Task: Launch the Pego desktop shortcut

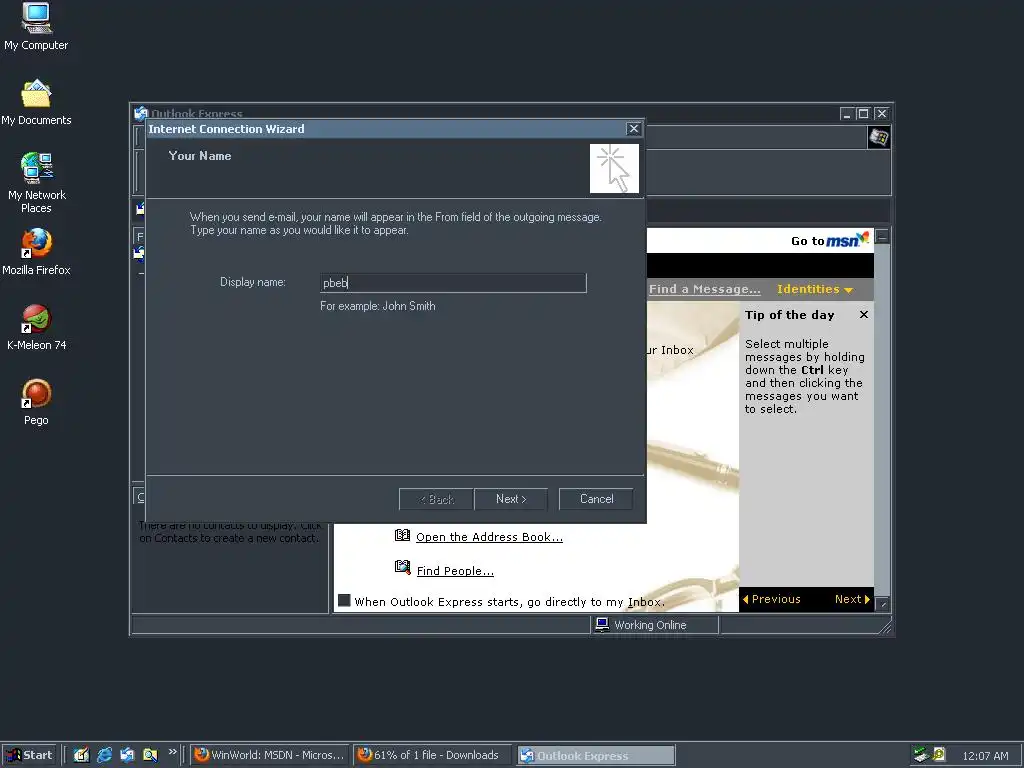Action: click(x=37, y=403)
